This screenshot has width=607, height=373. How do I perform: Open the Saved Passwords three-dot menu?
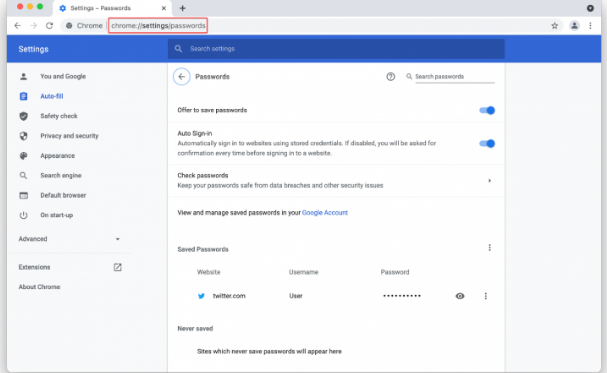(489, 248)
